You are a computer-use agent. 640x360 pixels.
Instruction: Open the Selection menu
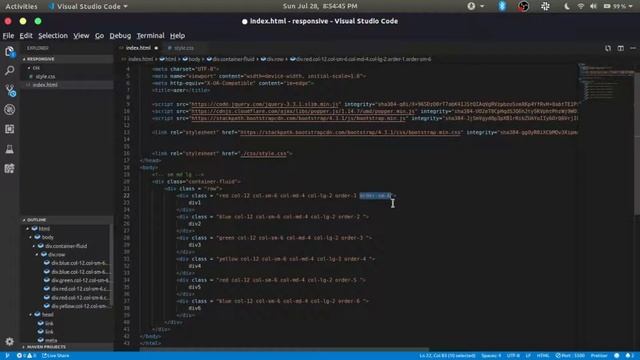coord(53,36)
